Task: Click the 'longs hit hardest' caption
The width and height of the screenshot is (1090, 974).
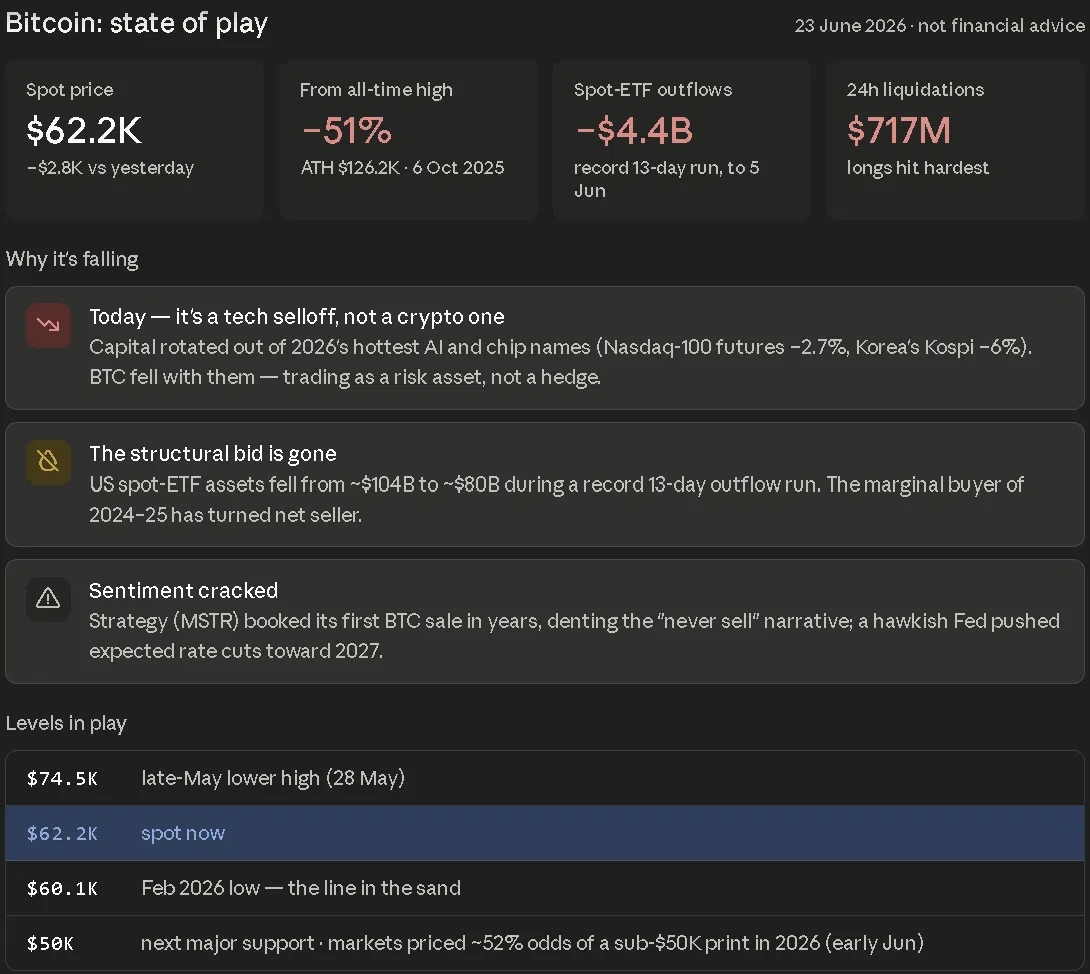Action: (918, 168)
